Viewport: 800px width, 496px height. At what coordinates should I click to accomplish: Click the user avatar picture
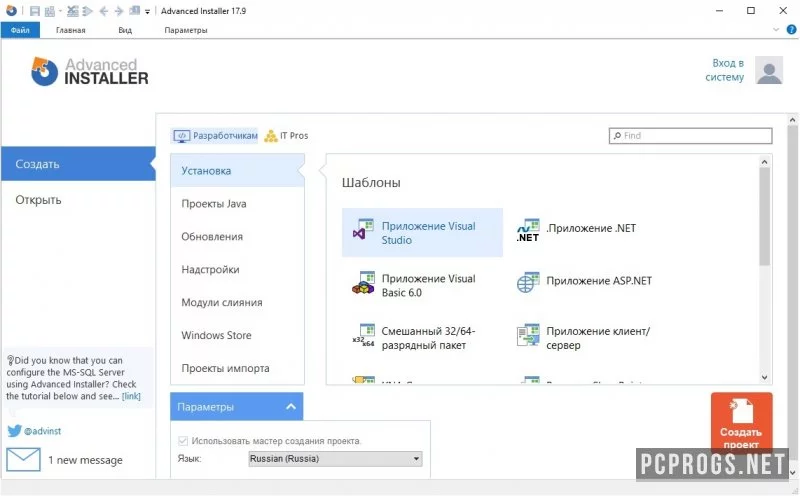coord(769,70)
